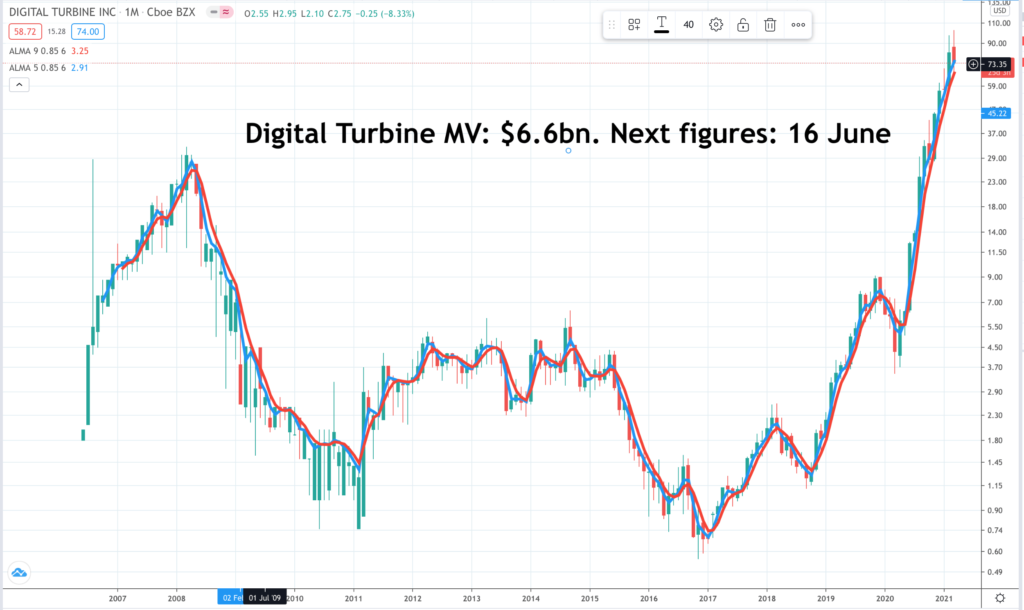Open the text drawing settings gear
The width and height of the screenshot is (1024, 610).
[x=716, y=25]
